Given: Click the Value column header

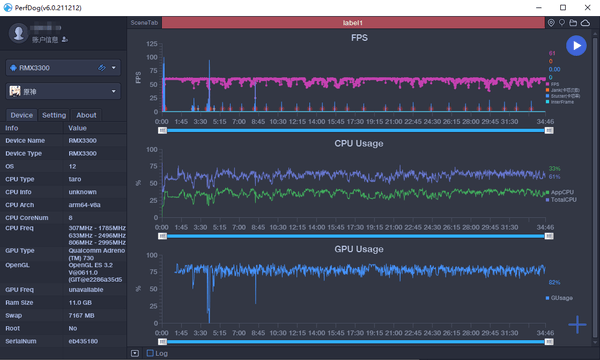Looking at the screenshot, I should [x=77, y=128].
